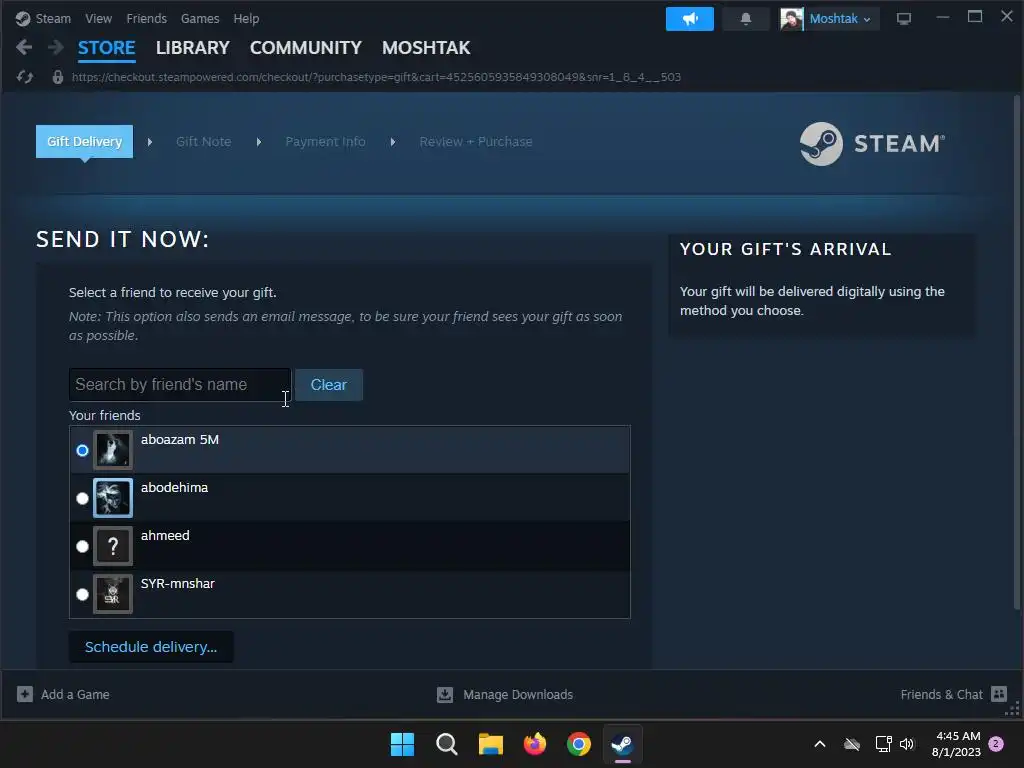Click the Gift Delivery step

coord(84,141)
